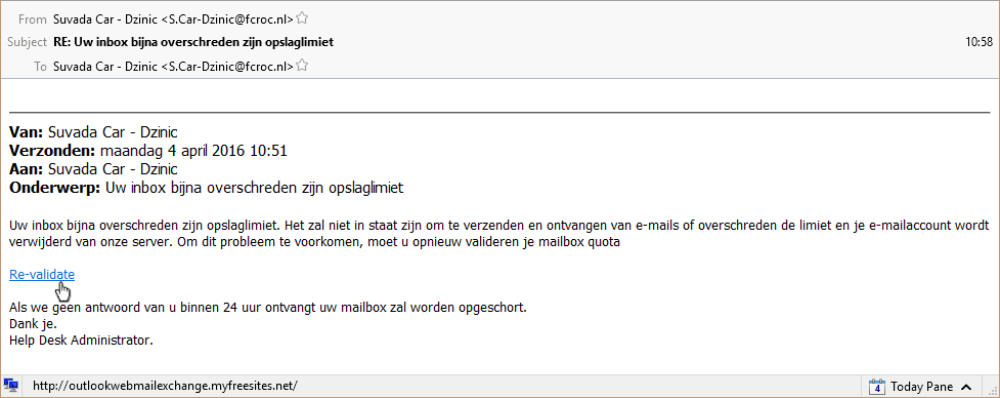This screenshot has height=398, width=1000.
Task: Star the recipient address in To field
Action: pyautogui.click(x=302, y=66)
